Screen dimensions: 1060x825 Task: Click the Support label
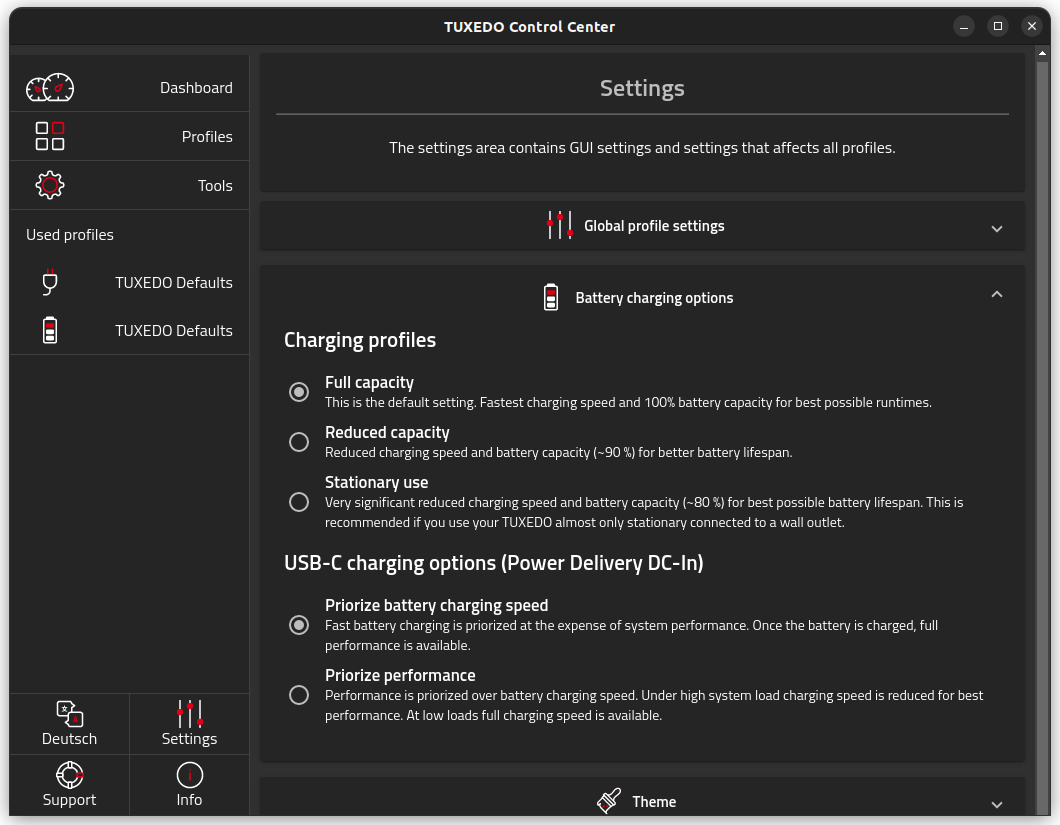[x=69, y=799]
